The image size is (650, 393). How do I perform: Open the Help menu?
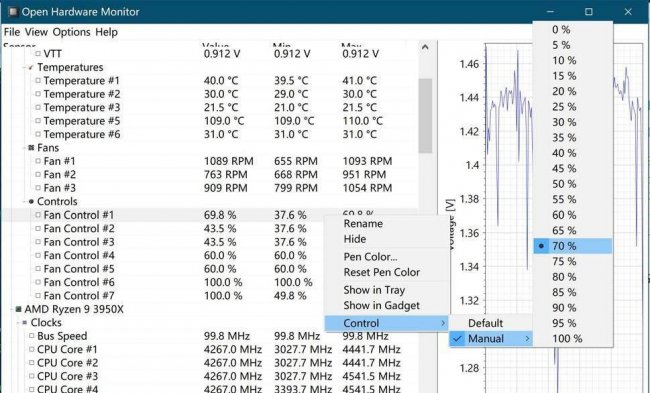pos(107,32)
